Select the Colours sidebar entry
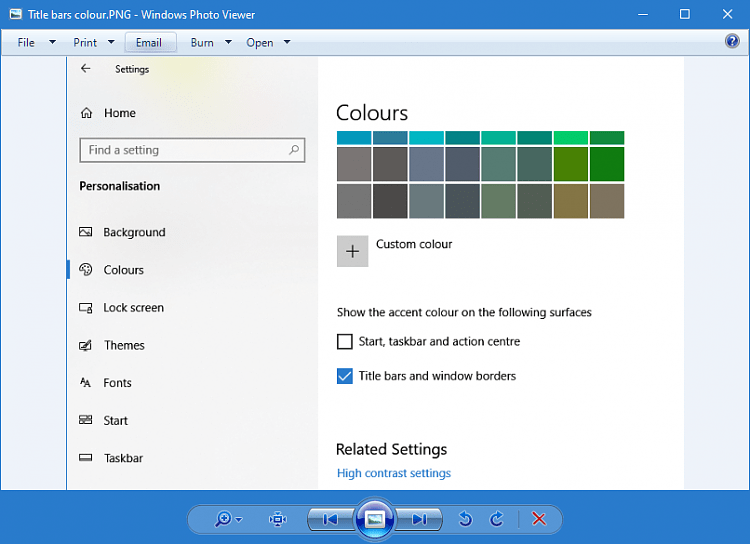 click(x=124, y=270)
